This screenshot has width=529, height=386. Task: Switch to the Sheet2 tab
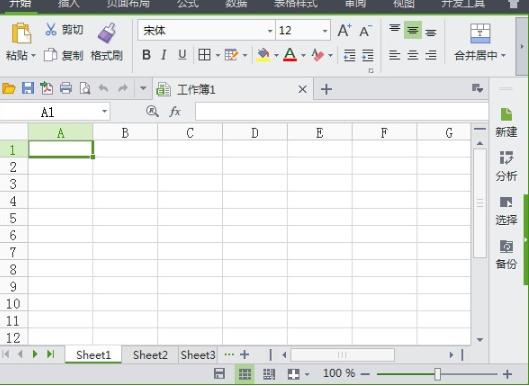coord(150,355)
